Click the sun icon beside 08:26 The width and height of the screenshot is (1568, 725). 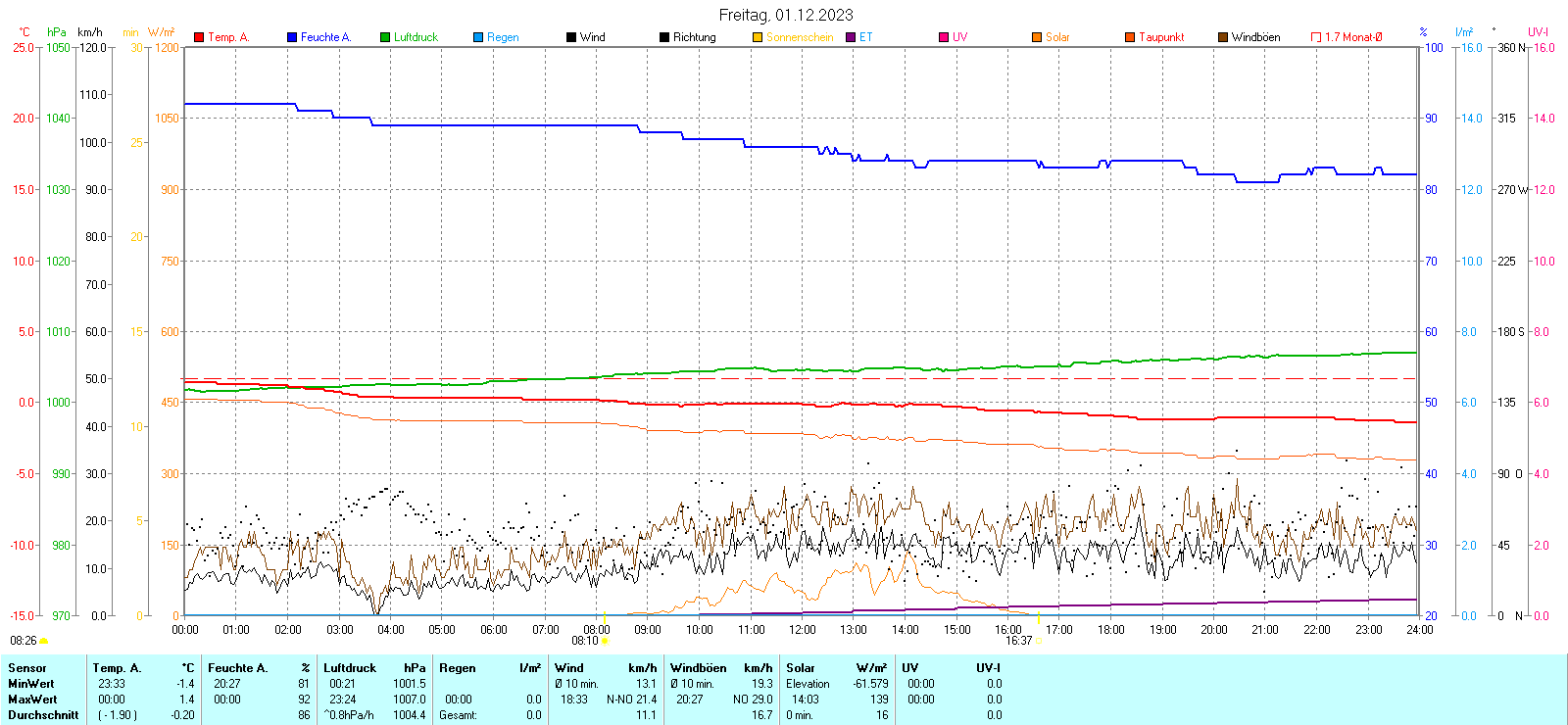click(x=44, y=641)
